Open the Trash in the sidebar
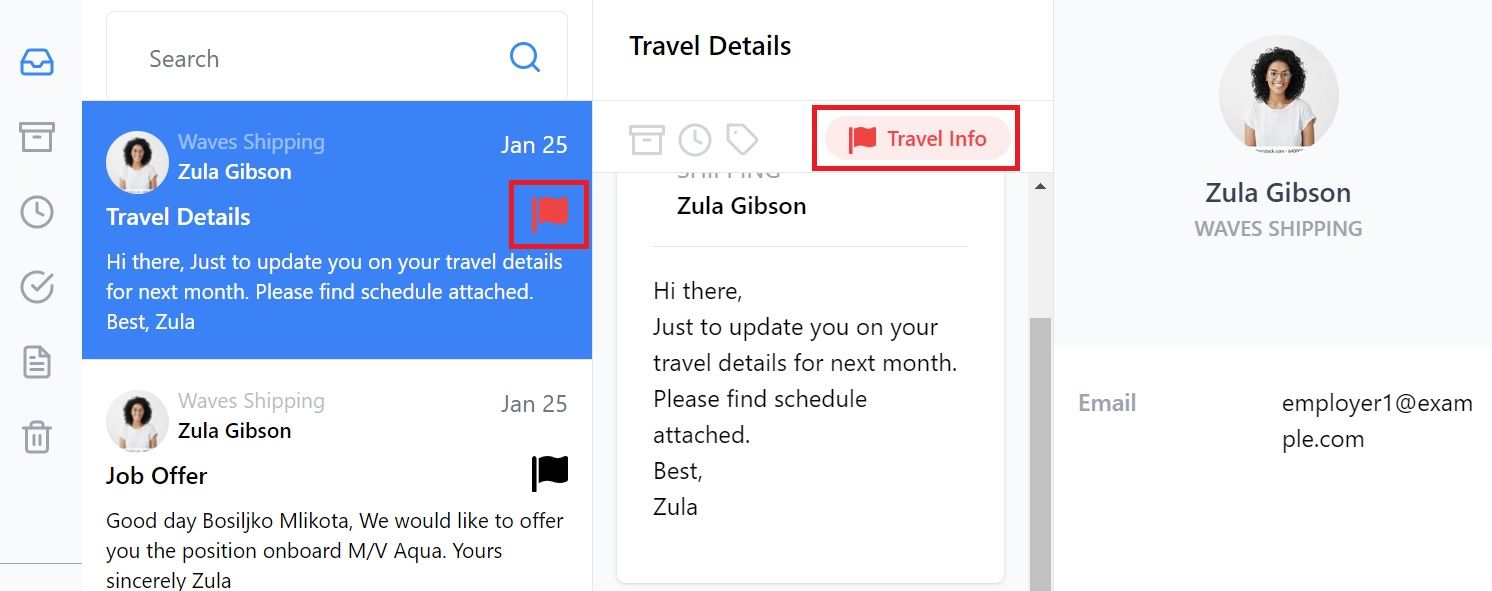1492x591 pixels. click(x=37, y=437)
